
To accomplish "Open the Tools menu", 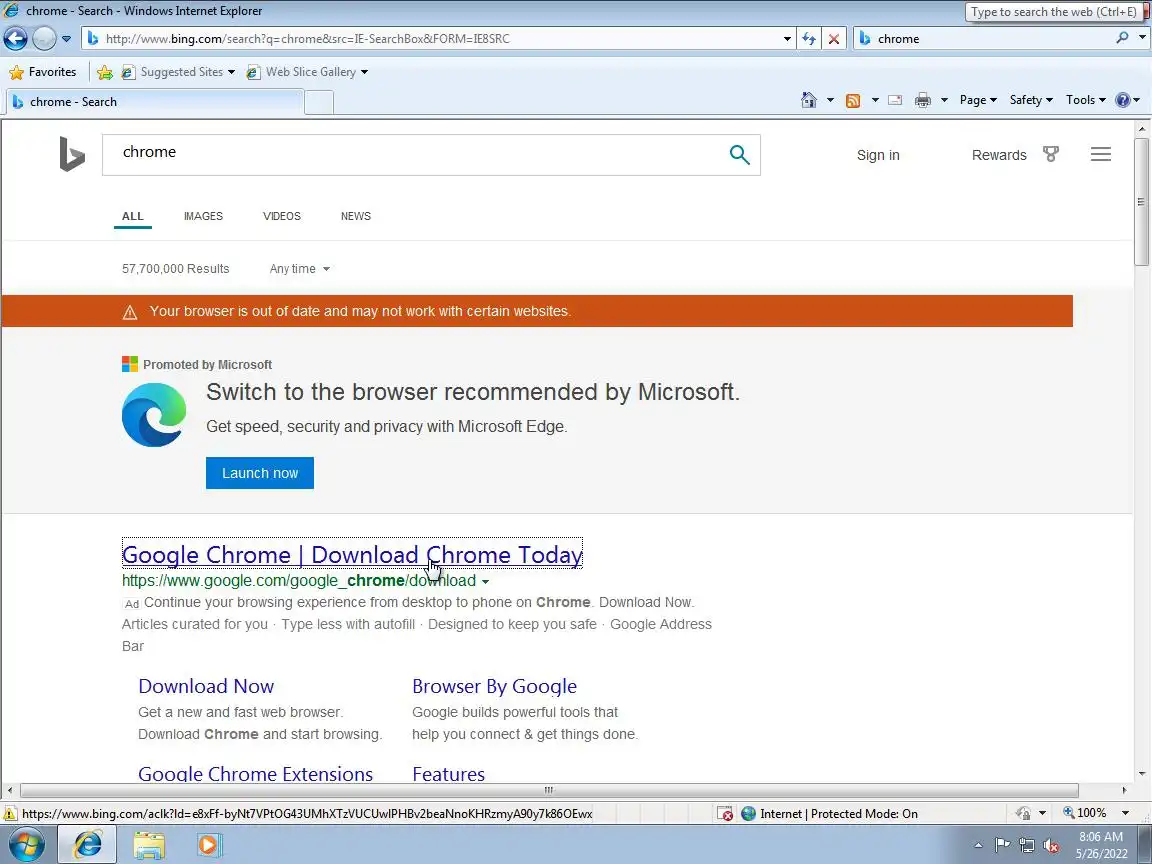I will point(1086,100).
